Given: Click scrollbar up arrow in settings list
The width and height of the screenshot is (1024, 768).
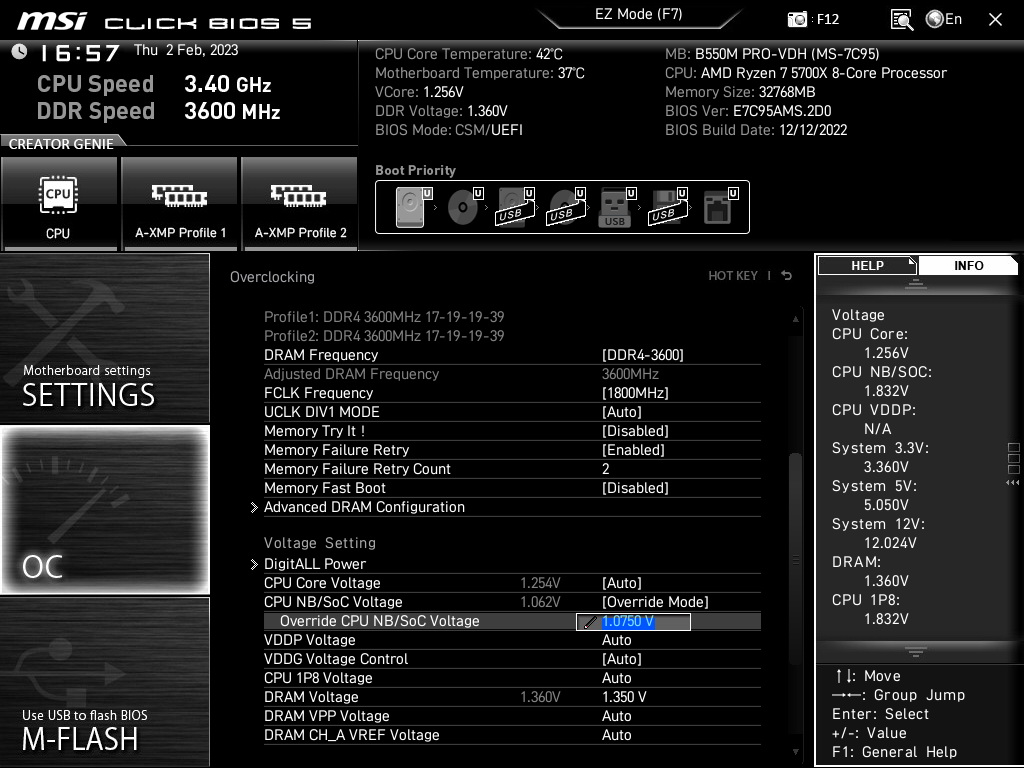Looking at the screenshot, I should coord(795,319).
